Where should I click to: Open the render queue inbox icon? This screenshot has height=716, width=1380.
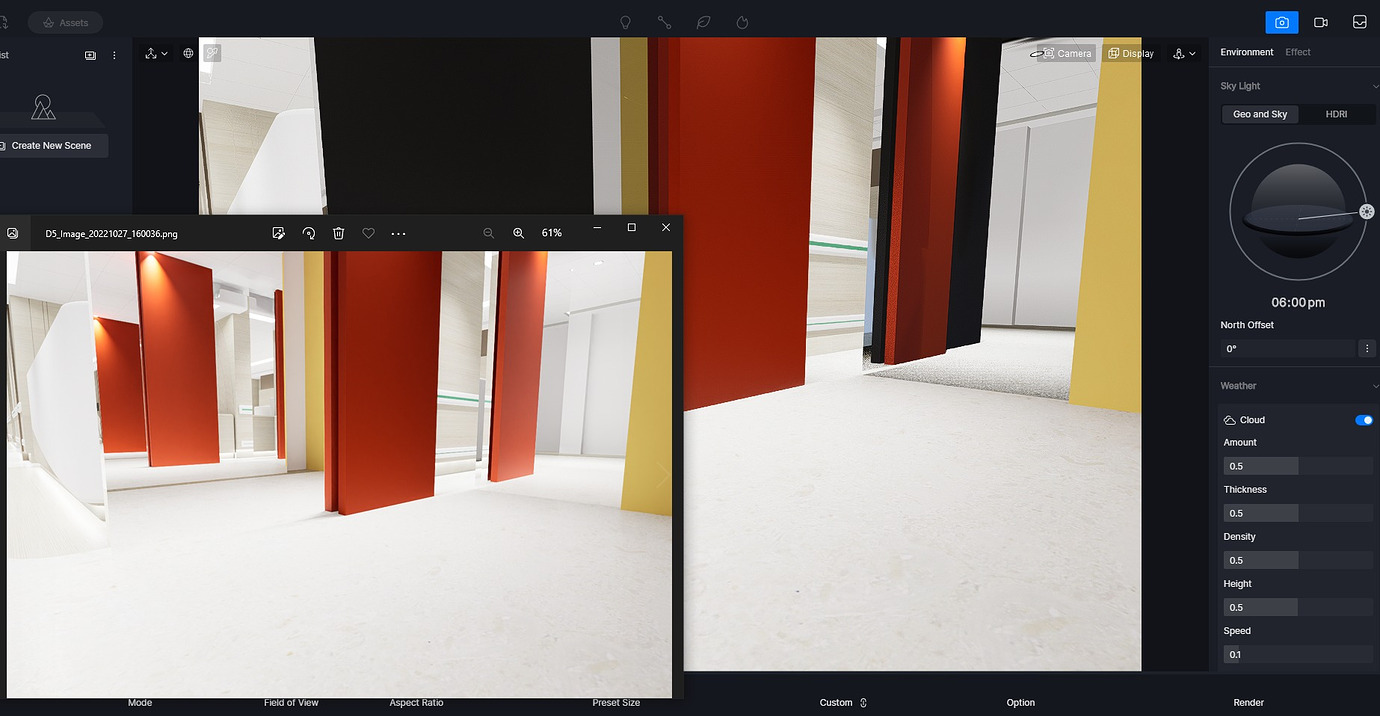coord(1359,21)
